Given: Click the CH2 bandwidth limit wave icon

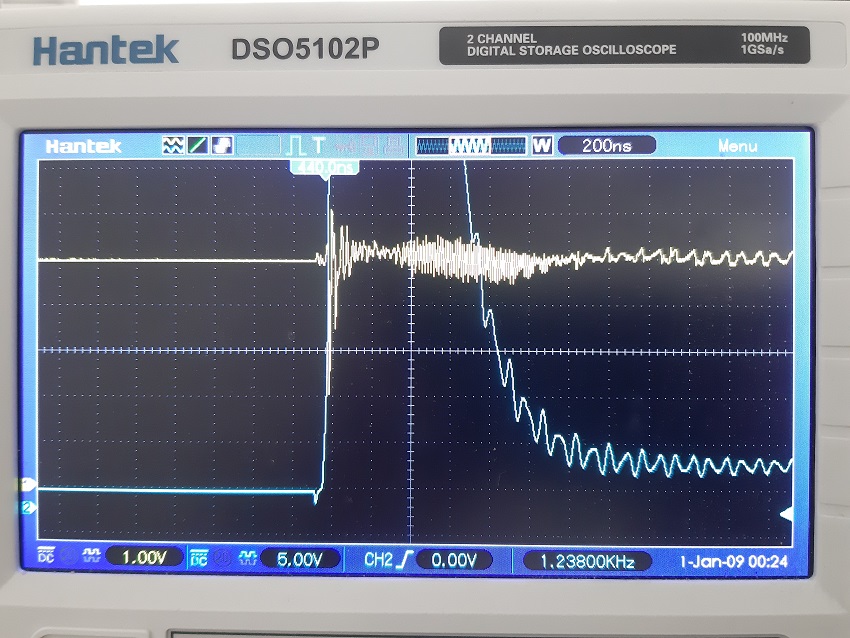Looking at the screenshot, I should [x=247, y=558].
